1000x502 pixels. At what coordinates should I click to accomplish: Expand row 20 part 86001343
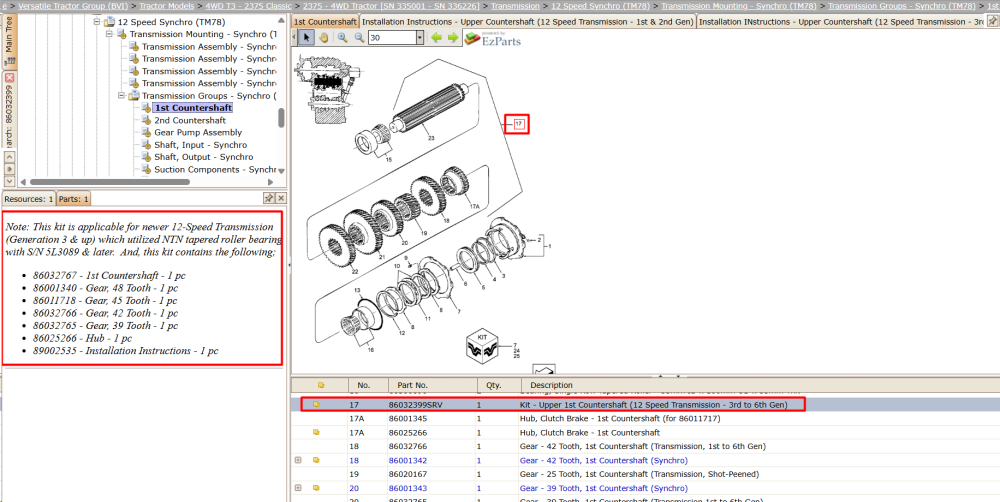pyautogui.click(x=298, y=489)
